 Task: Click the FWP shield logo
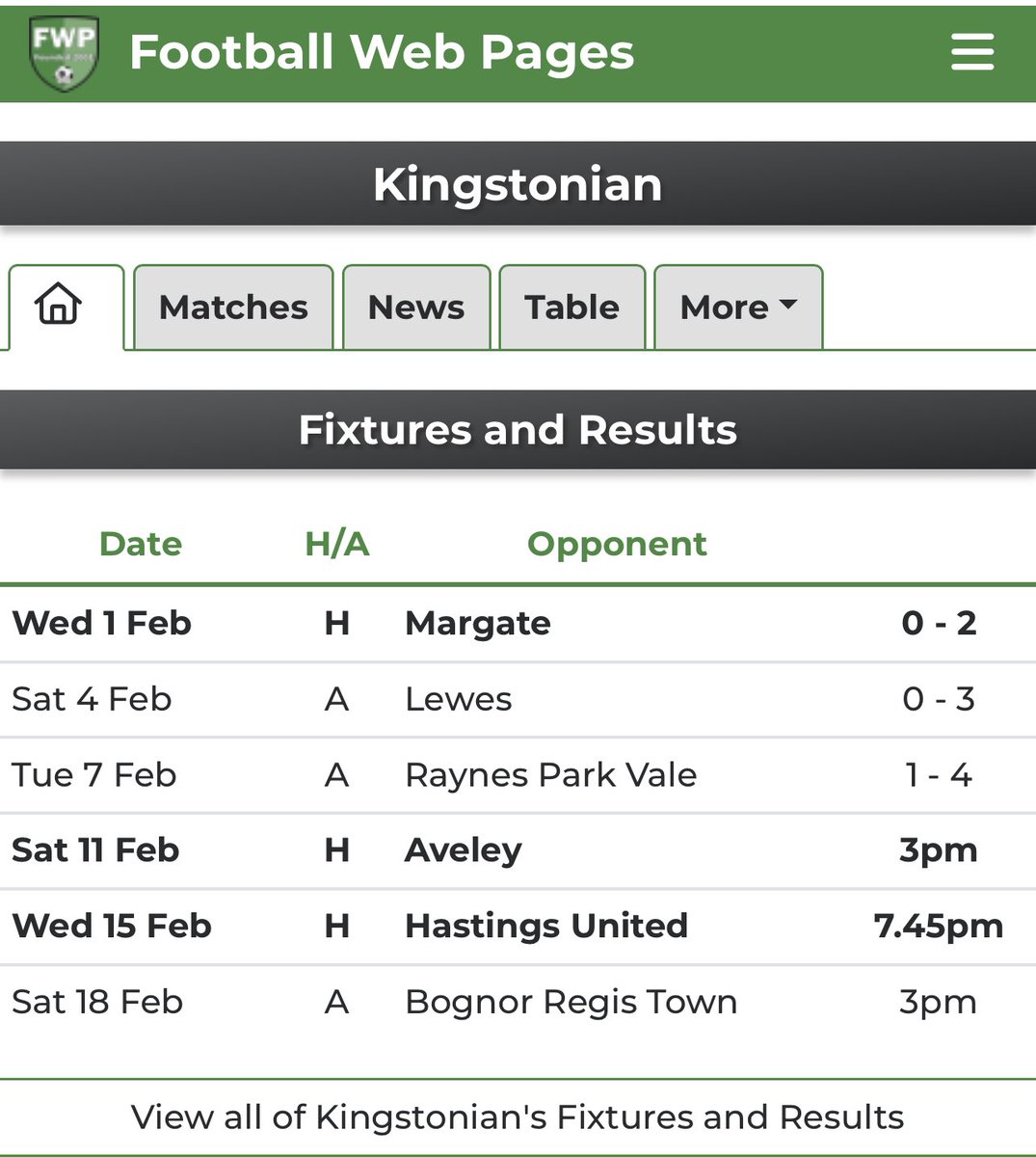tap(64, 53)
